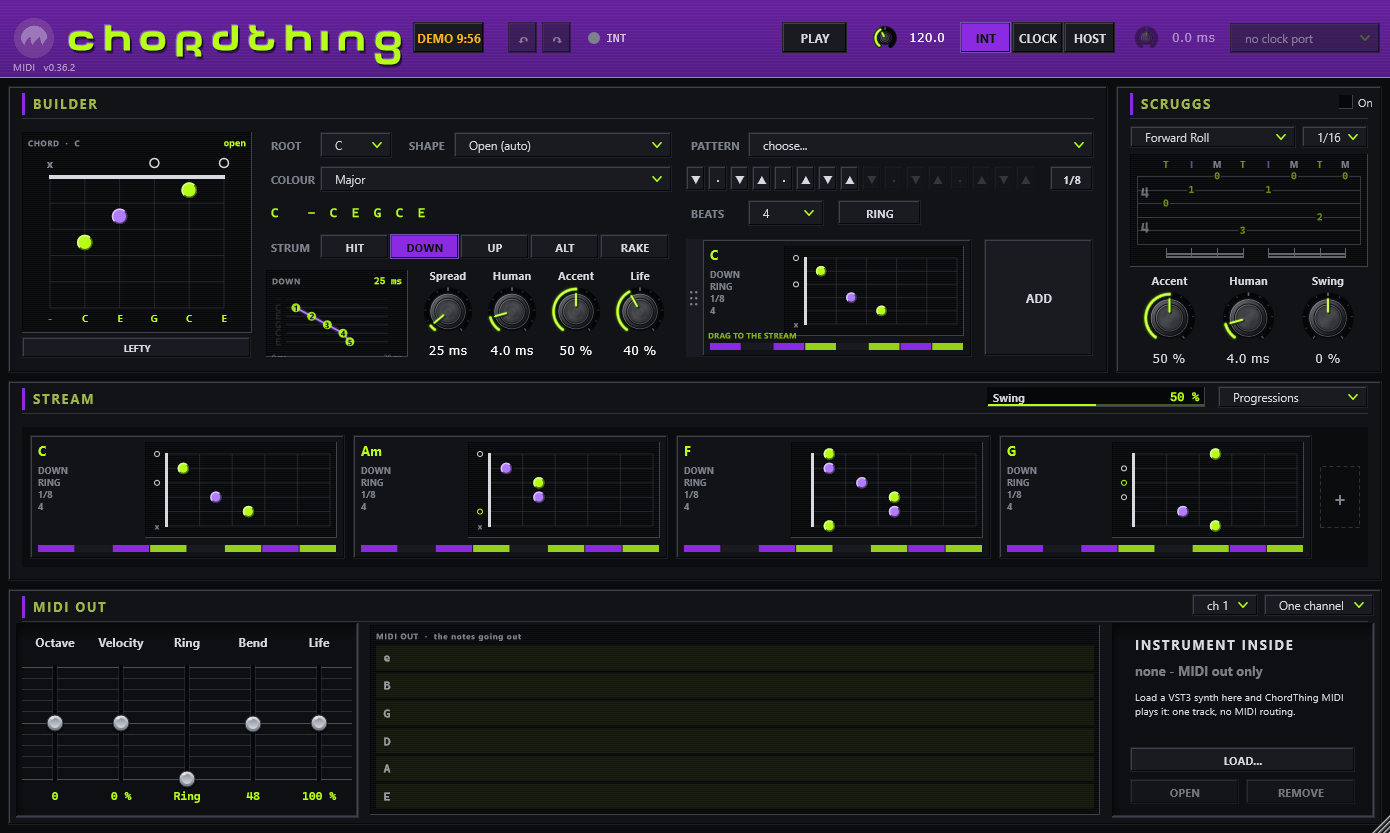
Task: Toggle the first pattern step down arrow
Action: point(695,180)
